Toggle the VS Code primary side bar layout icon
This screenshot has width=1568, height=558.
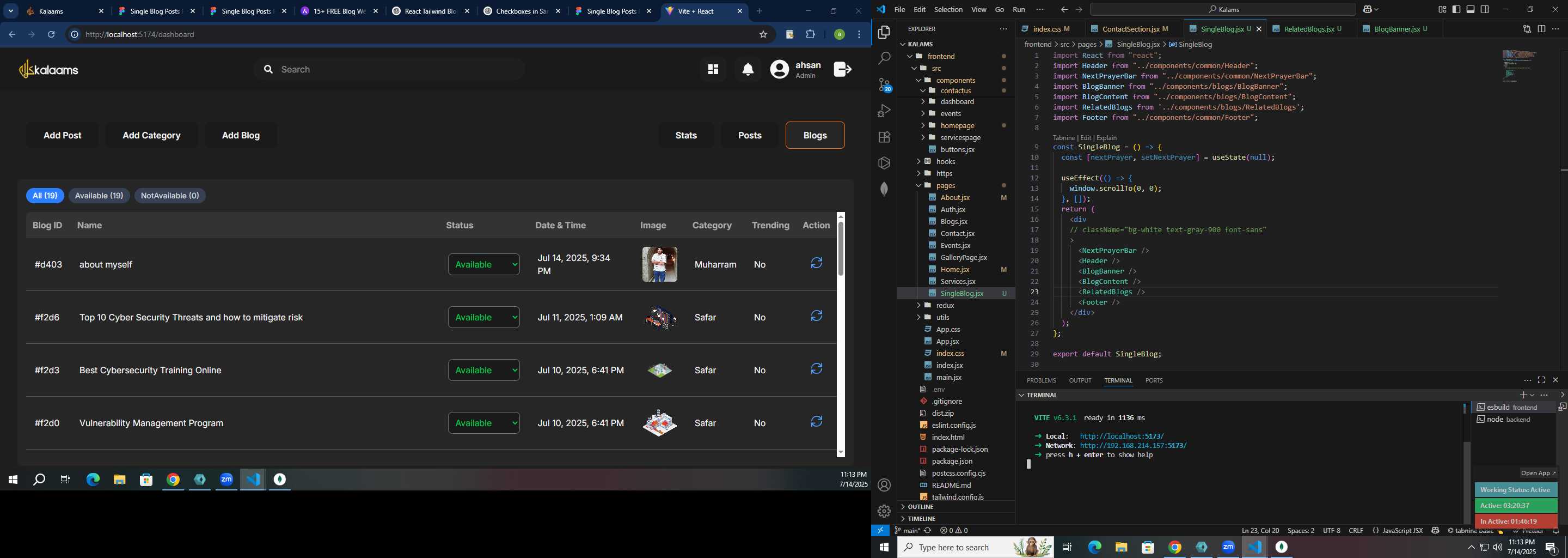1456,10
